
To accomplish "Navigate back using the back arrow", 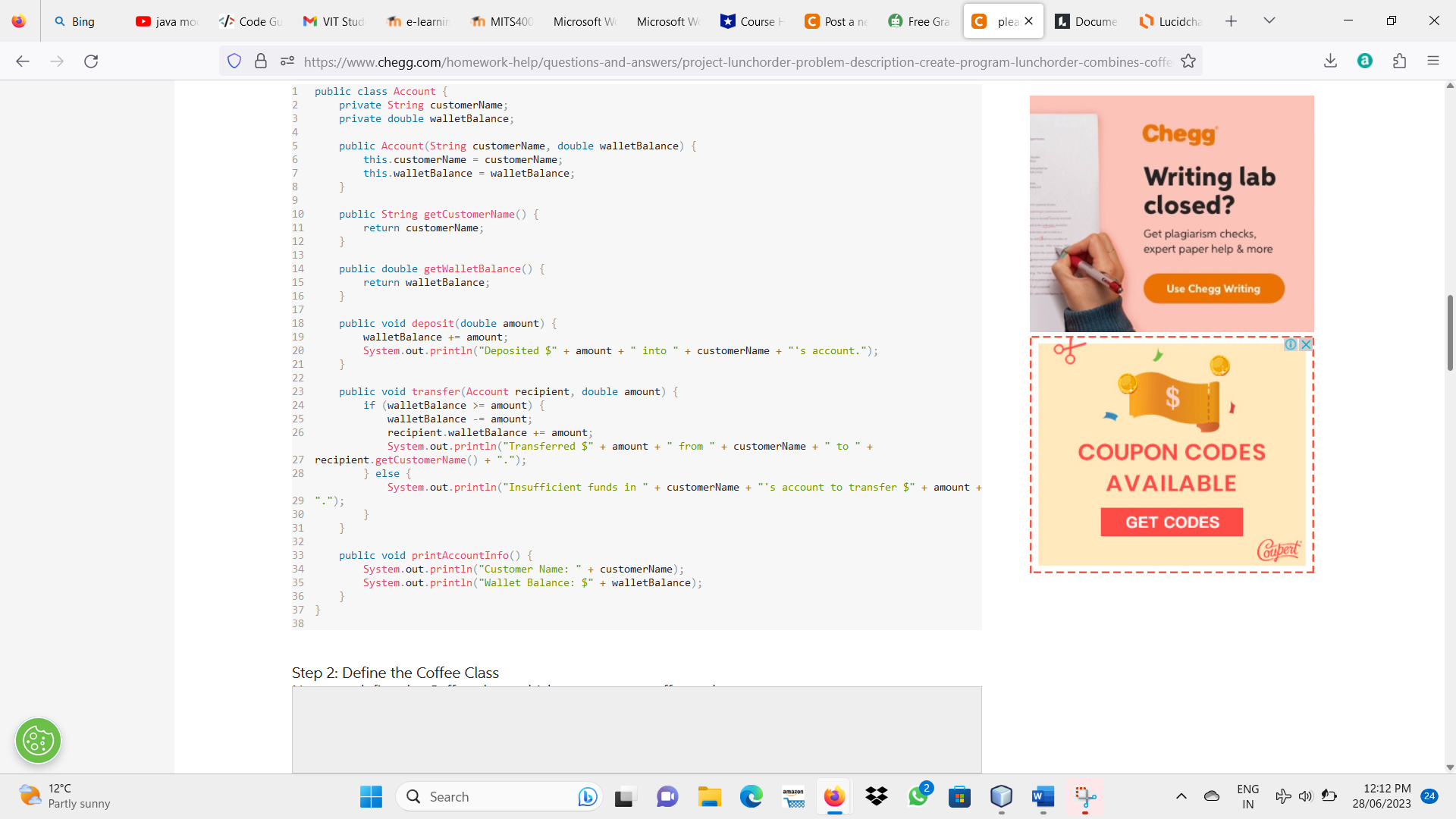I will tap(23, 61).
